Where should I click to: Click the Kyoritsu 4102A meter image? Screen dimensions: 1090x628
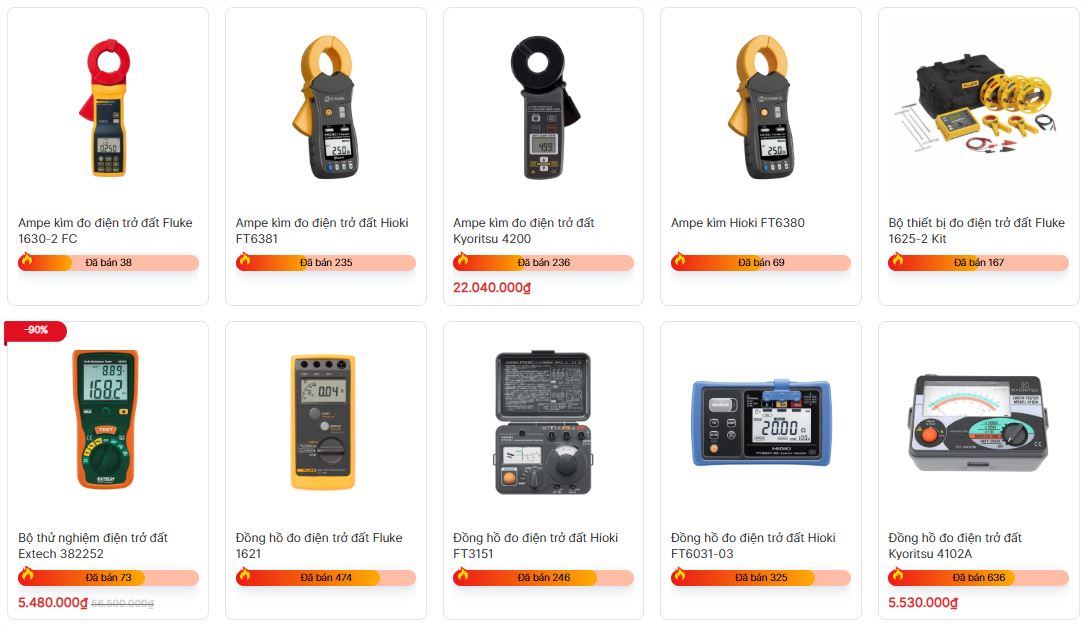(978, 423)
